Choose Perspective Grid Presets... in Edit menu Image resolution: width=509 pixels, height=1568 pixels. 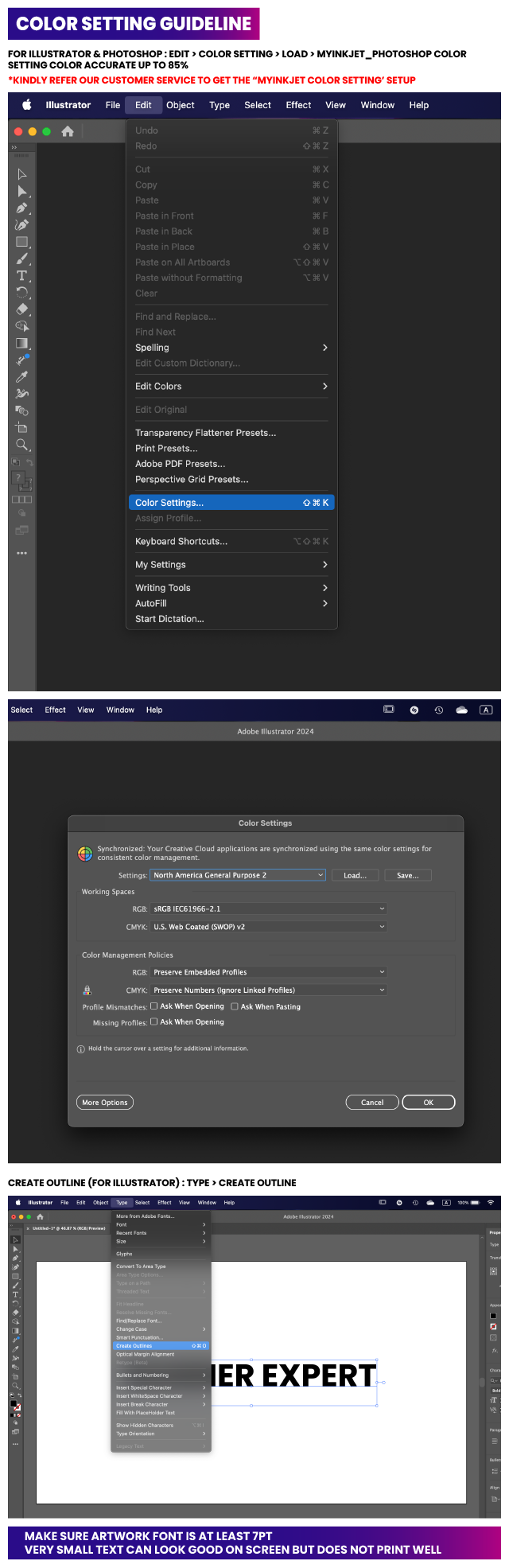coord(231,480)
